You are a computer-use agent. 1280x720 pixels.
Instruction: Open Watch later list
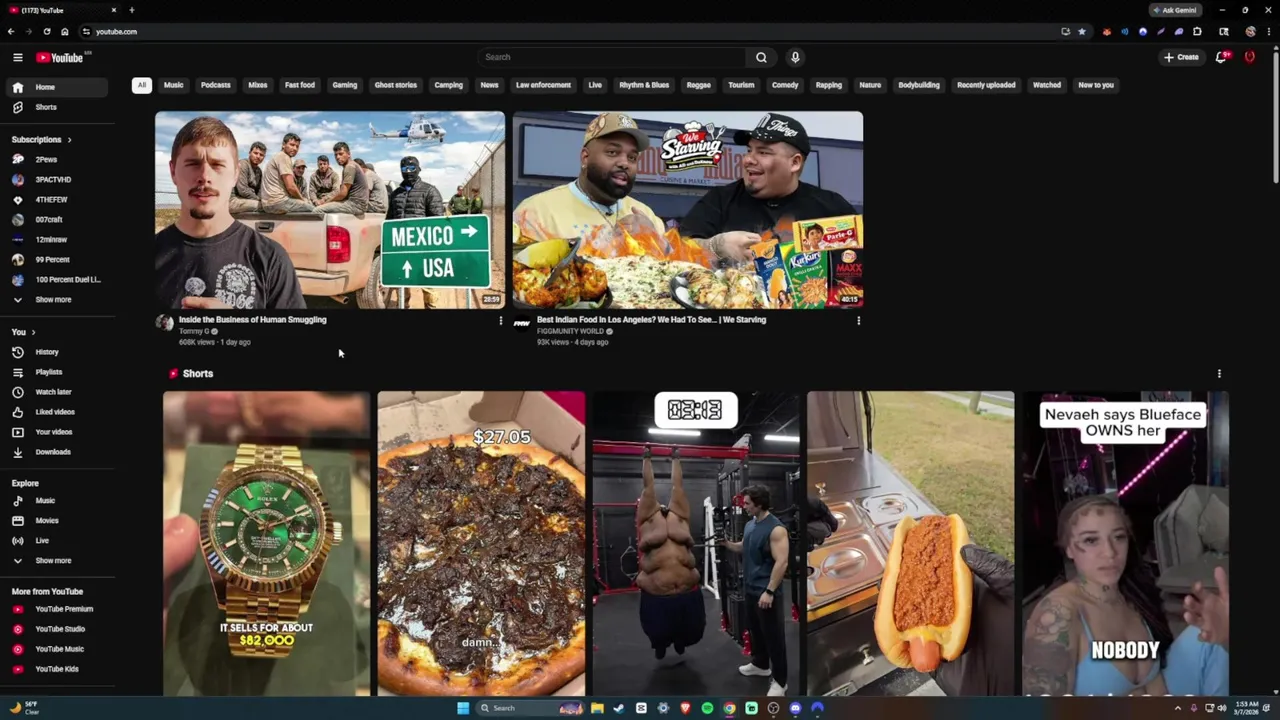click(x=58, y=392)
